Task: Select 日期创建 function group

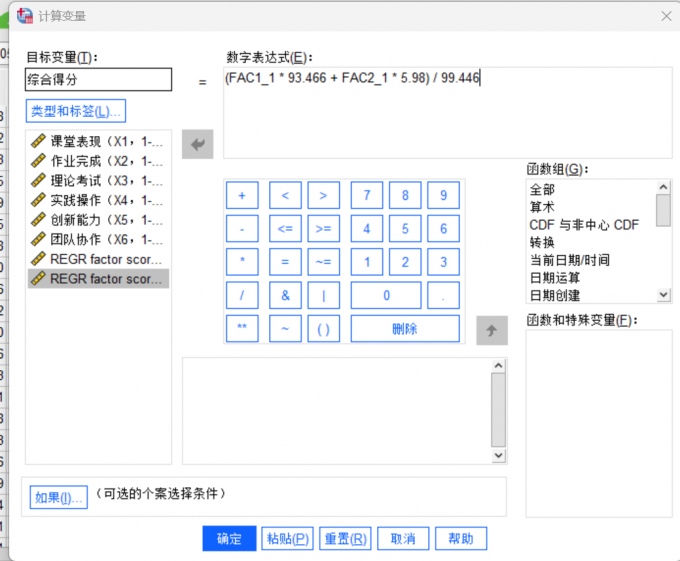Action: (x=555, y=296)
